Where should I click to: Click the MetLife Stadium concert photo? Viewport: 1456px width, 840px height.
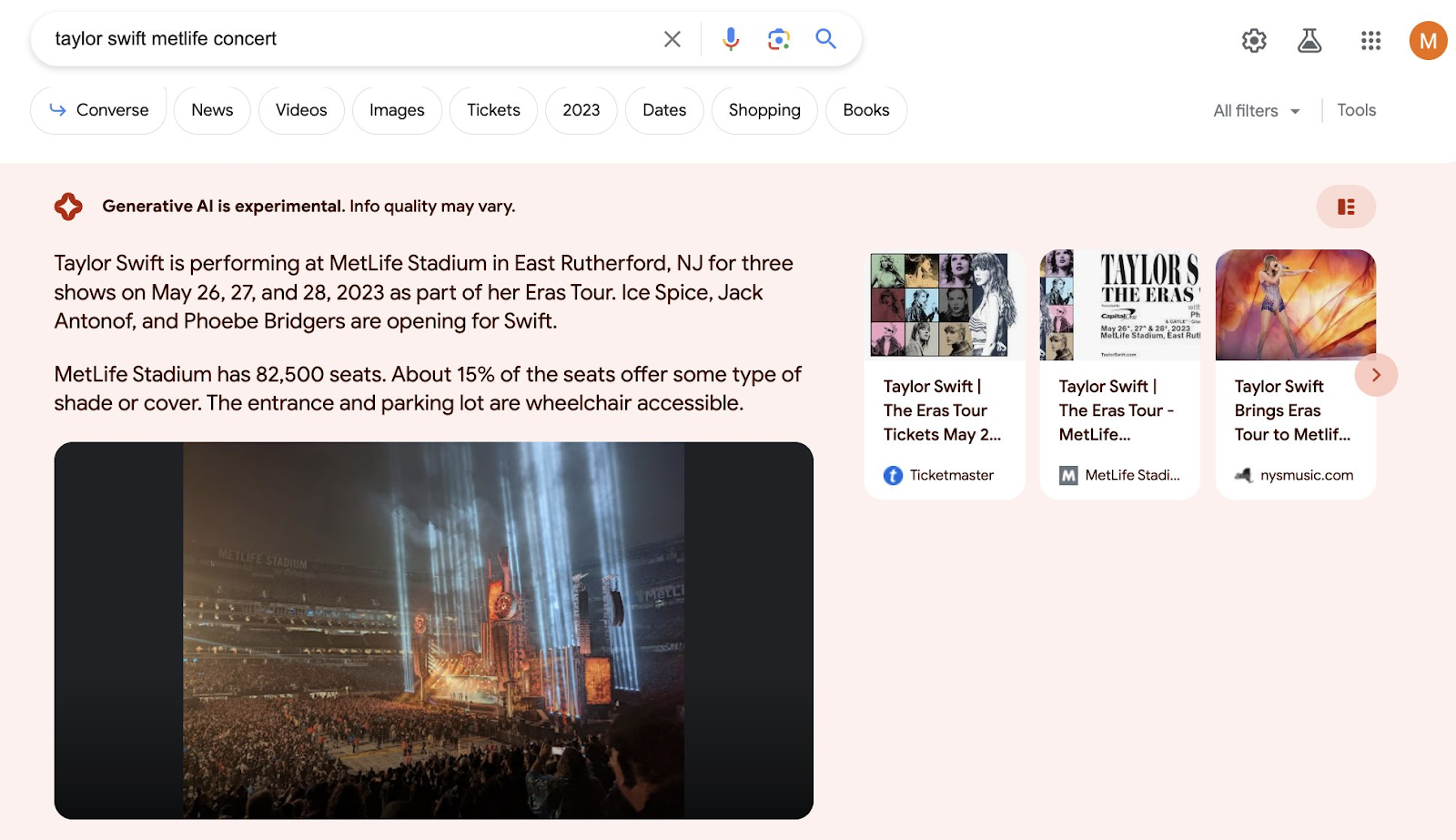433,630
